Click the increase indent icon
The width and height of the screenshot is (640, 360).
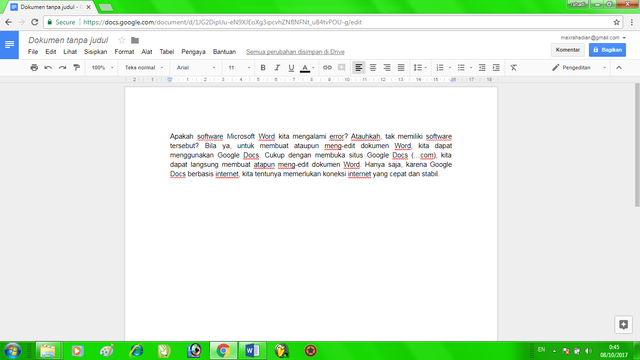tap(496, 68)
